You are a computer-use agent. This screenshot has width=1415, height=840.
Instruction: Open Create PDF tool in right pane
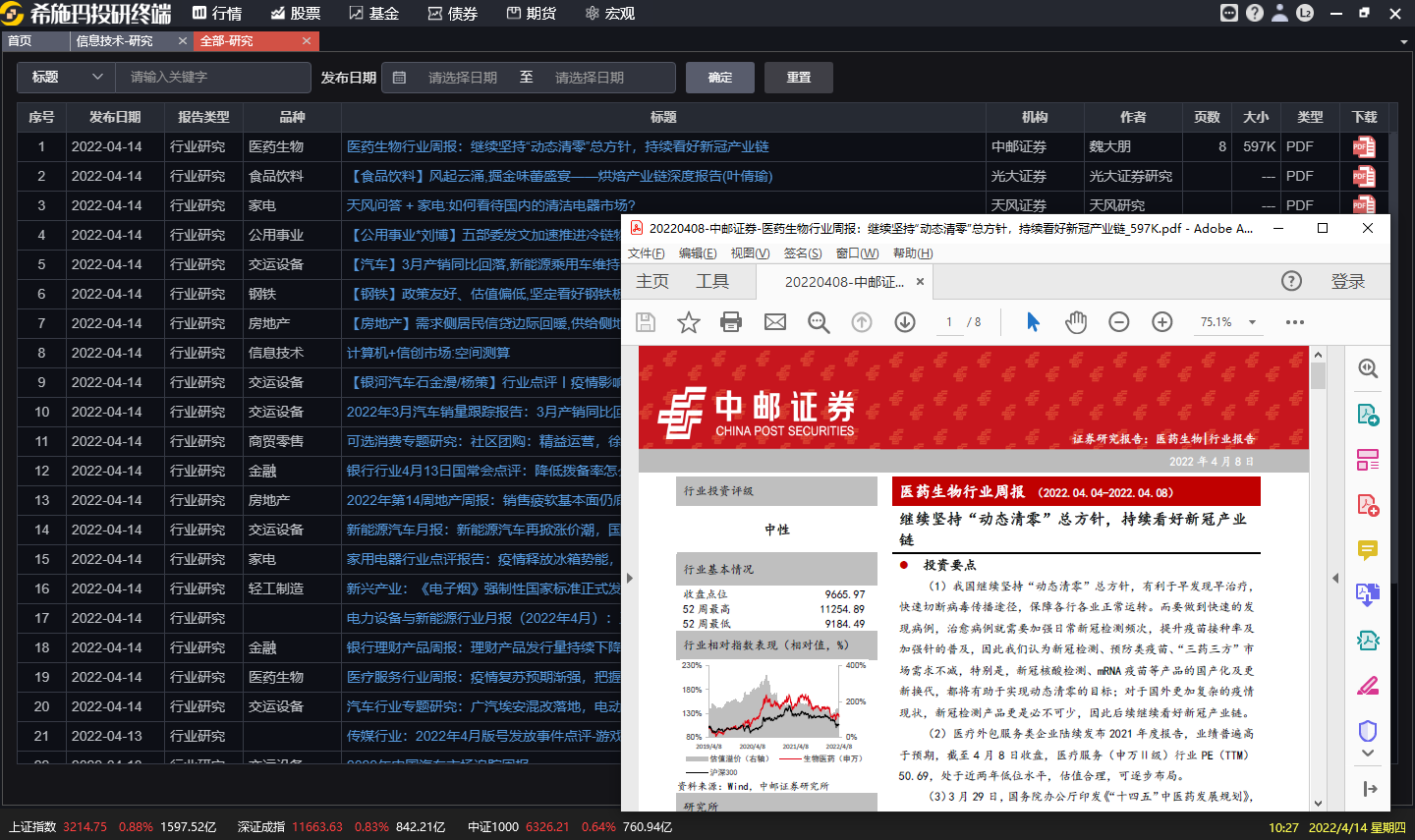click(x=1368, y=505)
